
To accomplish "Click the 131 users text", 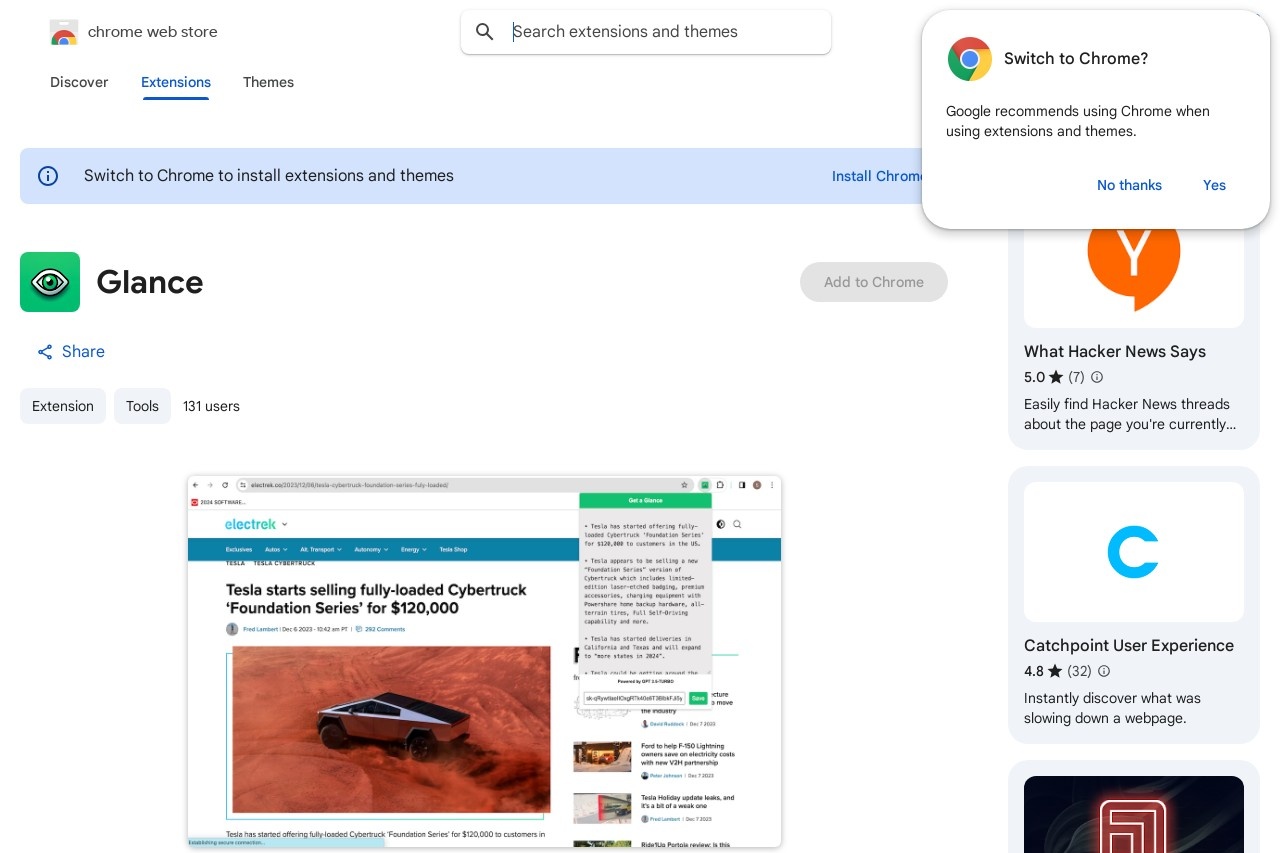I will tap(211, 406).
